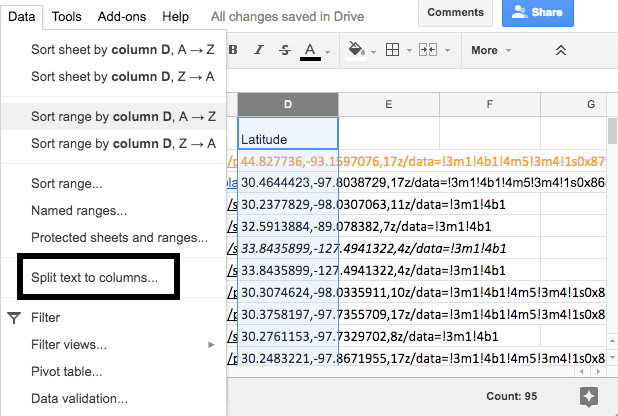Image resolution: width=618 pixels, height=416 pixels.
Task: Open the text color picker
Action: coord(310,51)
